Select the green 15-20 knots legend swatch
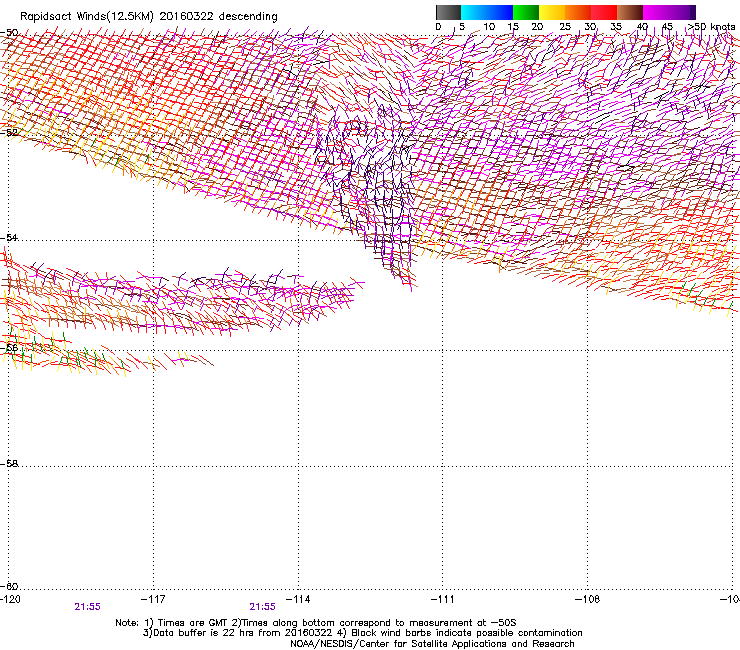 pyautogui.click(x=526, y=12)
